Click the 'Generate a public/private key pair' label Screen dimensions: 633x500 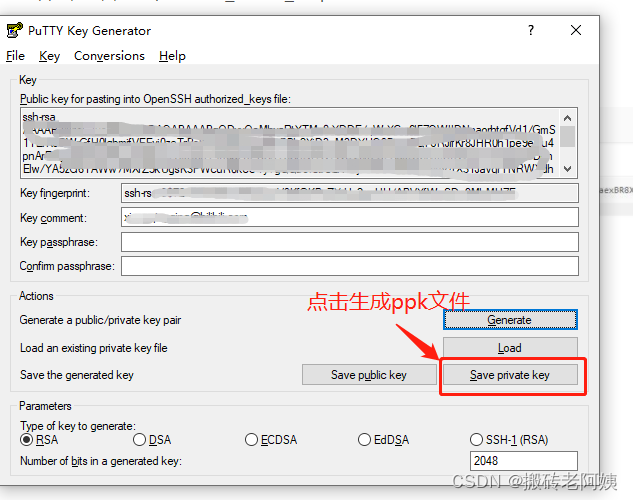coord(100,320)
